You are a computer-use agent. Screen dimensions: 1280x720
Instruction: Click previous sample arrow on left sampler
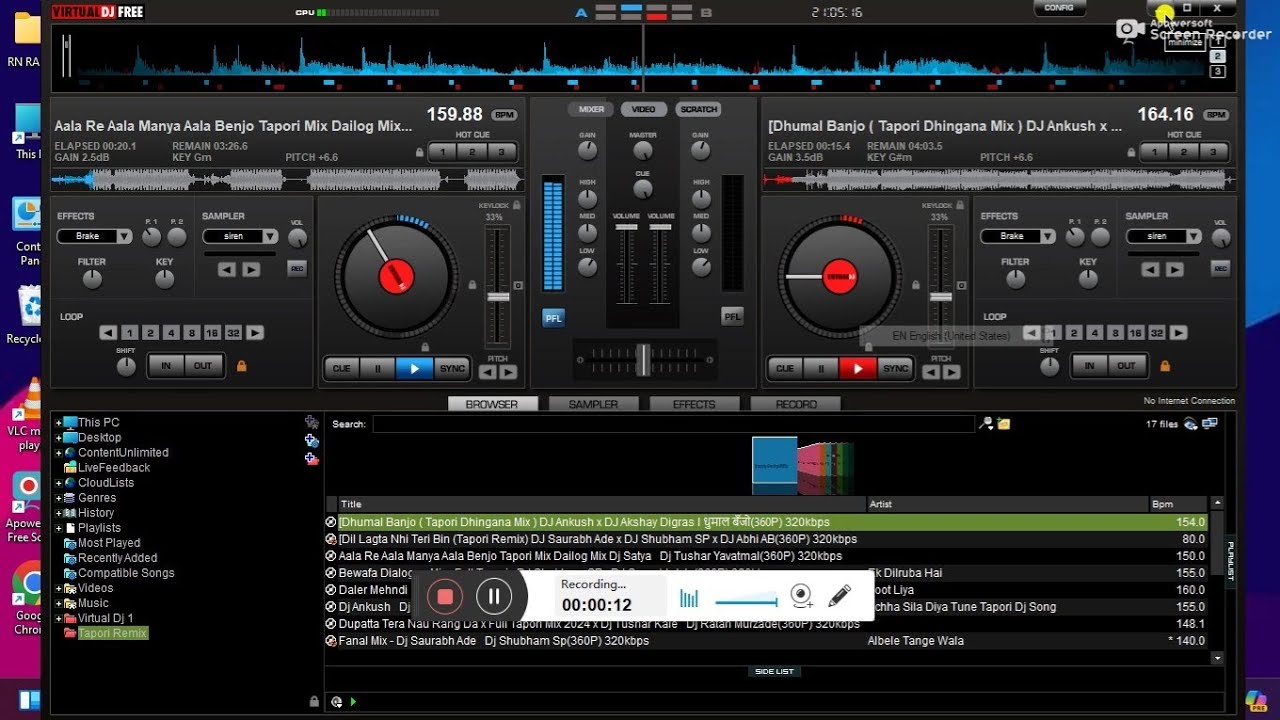(227, 269)
